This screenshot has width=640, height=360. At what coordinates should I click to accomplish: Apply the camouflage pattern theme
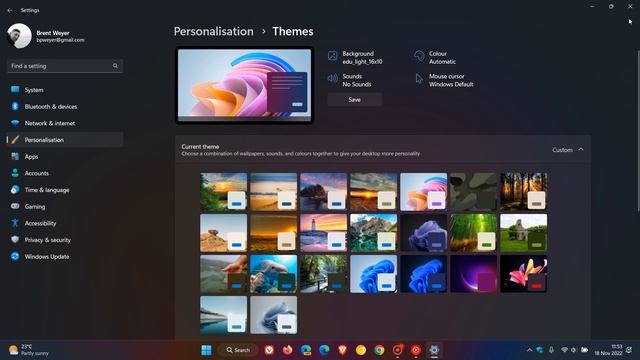coord(473,191)
